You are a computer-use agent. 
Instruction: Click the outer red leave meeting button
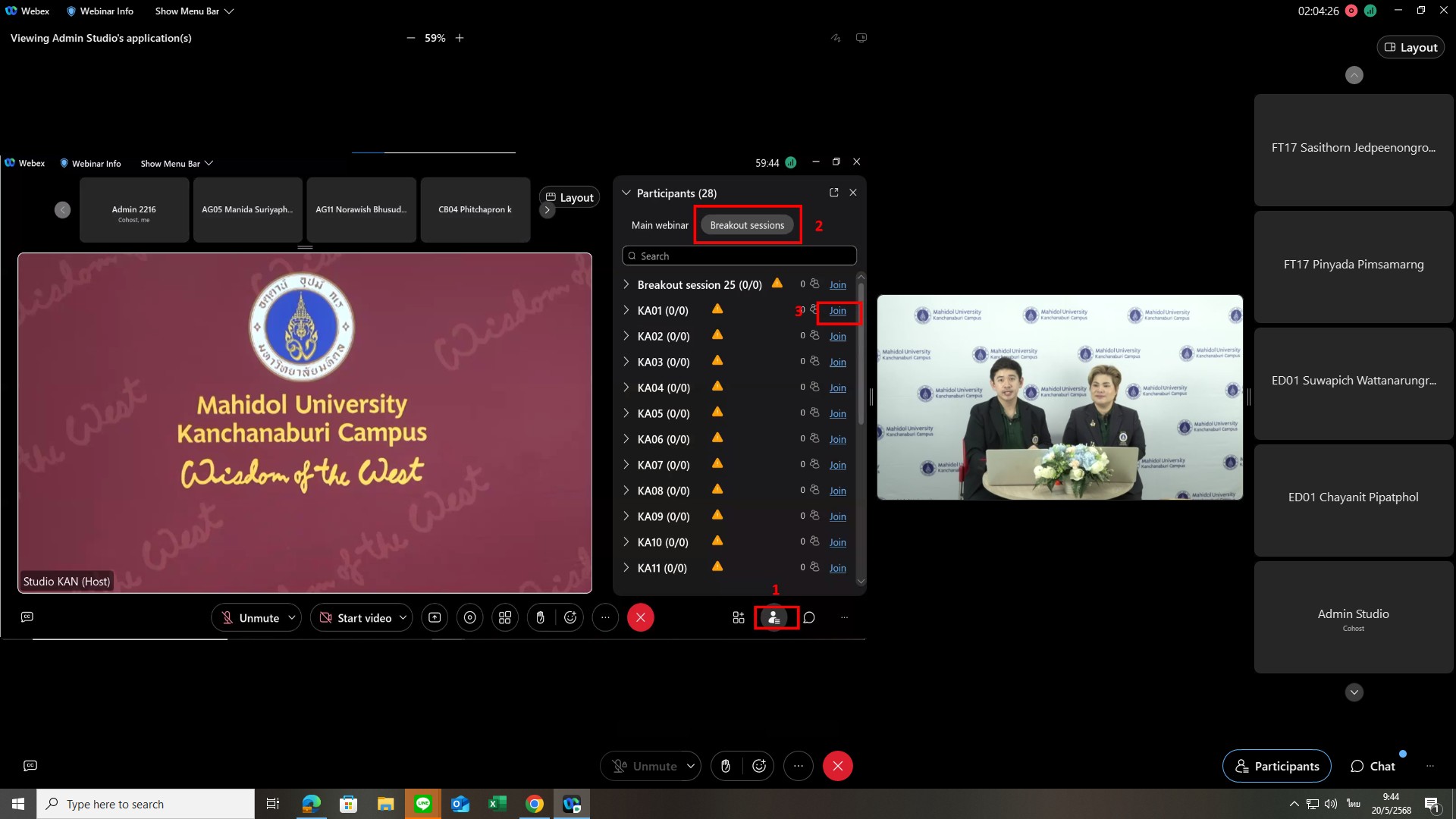[x=838, y=766]
